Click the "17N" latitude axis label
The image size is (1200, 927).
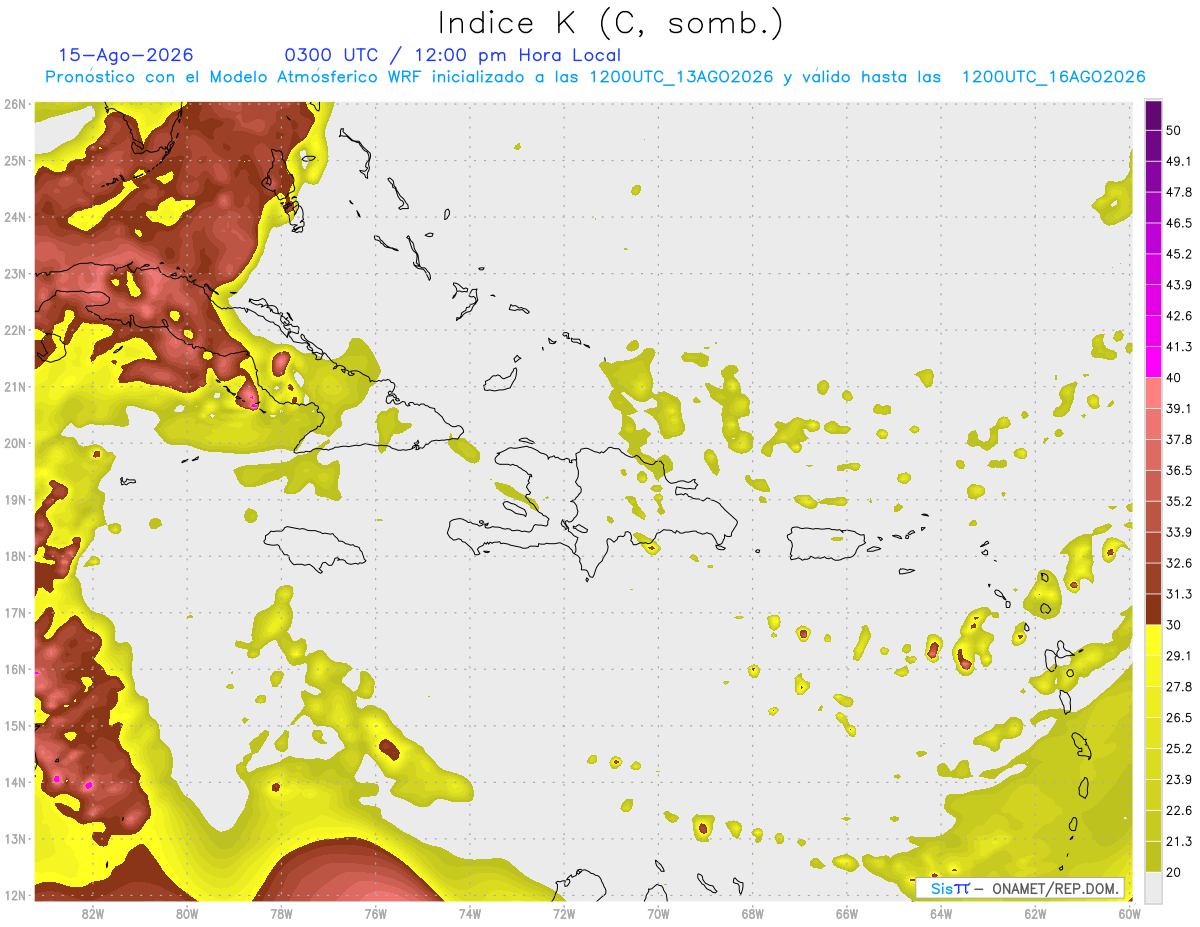point(15,612)
